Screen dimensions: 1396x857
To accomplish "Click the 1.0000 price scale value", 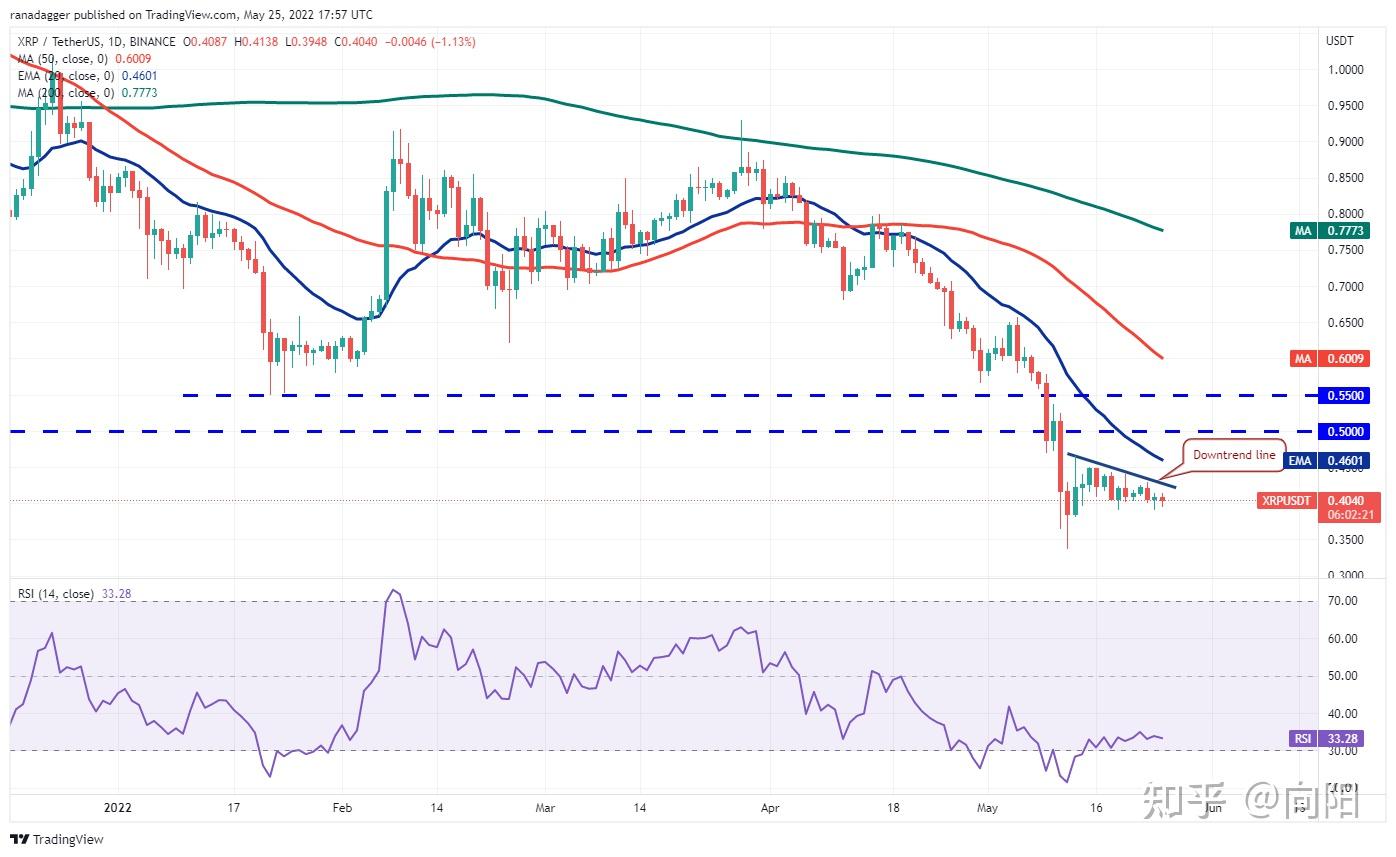I will tap(1342, 70).
